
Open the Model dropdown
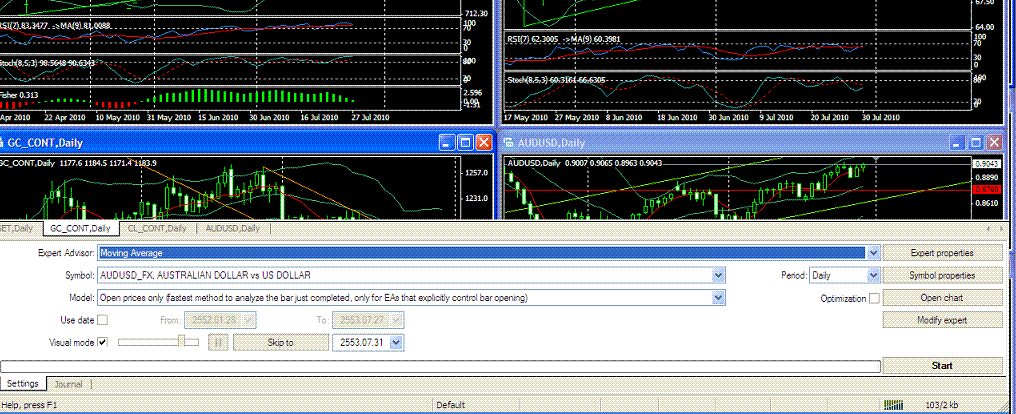(x=718, y=297)
